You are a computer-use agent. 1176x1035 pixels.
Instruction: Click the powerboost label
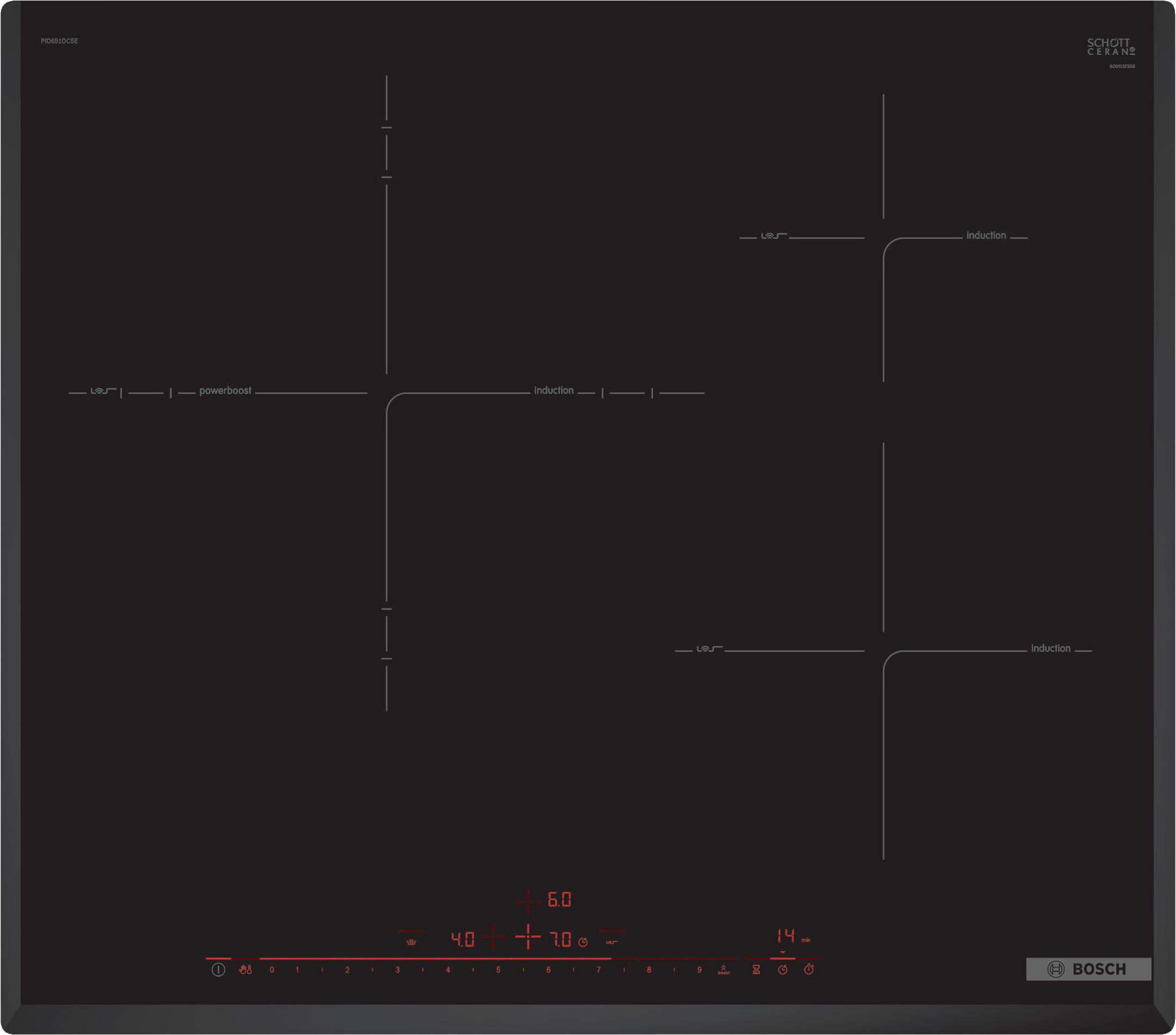pyautogui.click(x=225, y=391)
